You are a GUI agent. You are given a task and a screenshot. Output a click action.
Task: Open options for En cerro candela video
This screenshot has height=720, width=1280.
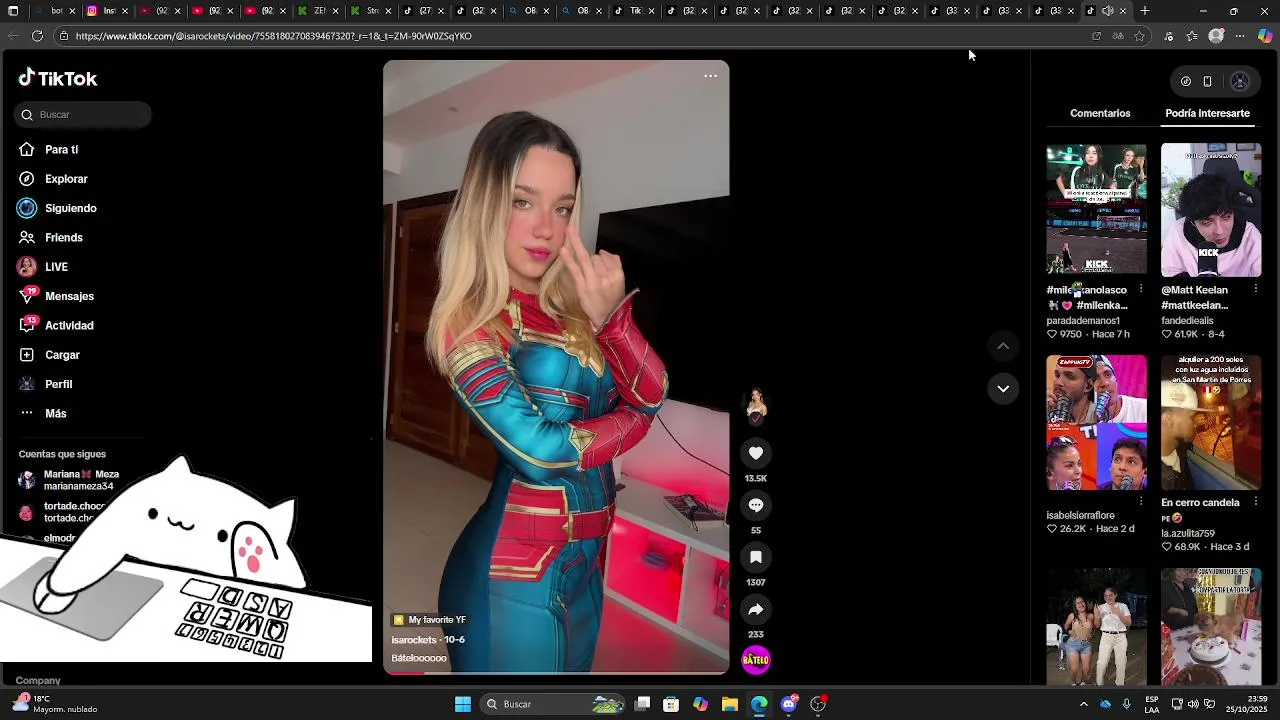1256,502
